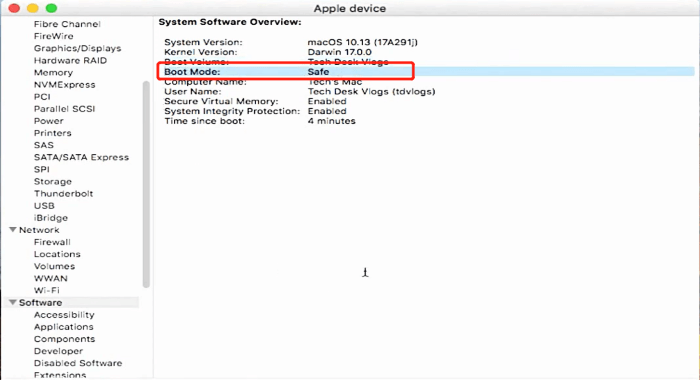Select Hardware RAID entry
Image resolution: width=700 pixels, height=380 pixels.
[x=70, y=60]
